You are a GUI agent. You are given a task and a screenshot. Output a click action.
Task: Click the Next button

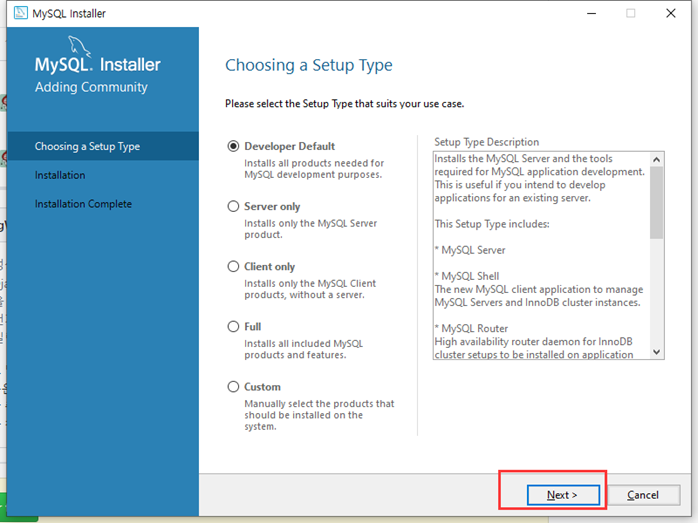tap(563, 495)
